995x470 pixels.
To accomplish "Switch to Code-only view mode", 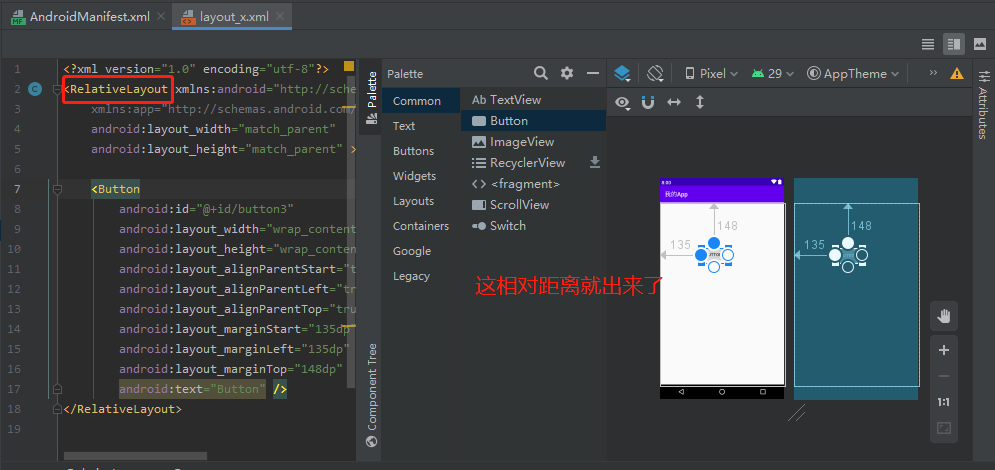I will [928, 44].
